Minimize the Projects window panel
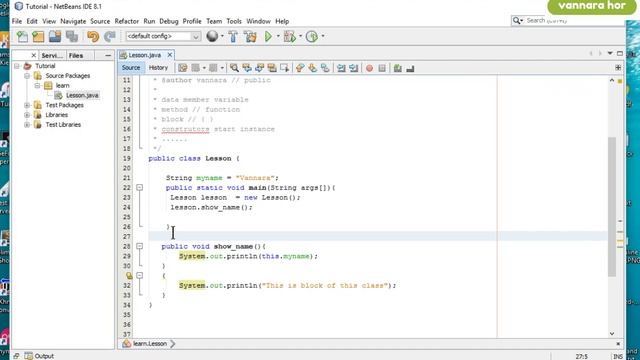Image resolution: width=640 pixels, height=360 pixels. pyautogui.click(x=108, y=56)
